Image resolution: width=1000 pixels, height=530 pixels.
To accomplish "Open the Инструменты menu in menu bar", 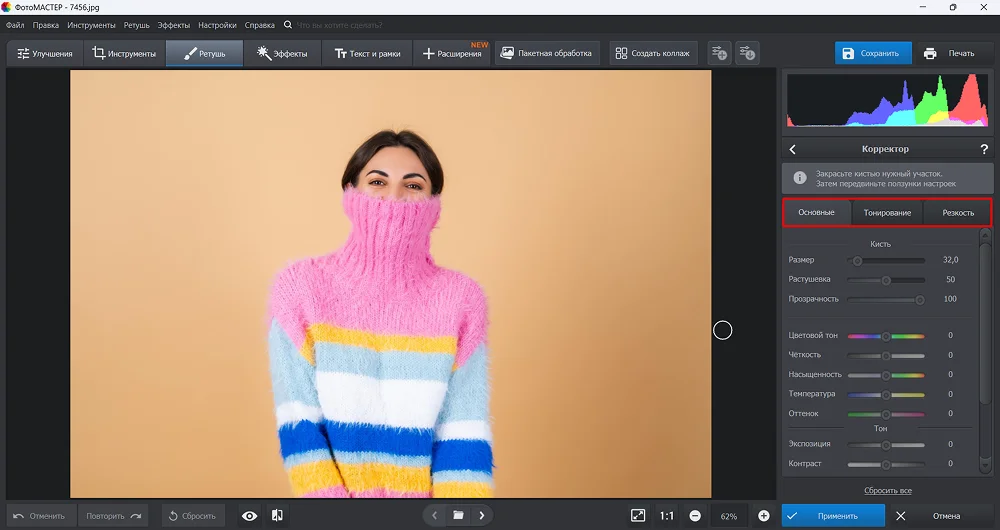I will tap(91, 25).
